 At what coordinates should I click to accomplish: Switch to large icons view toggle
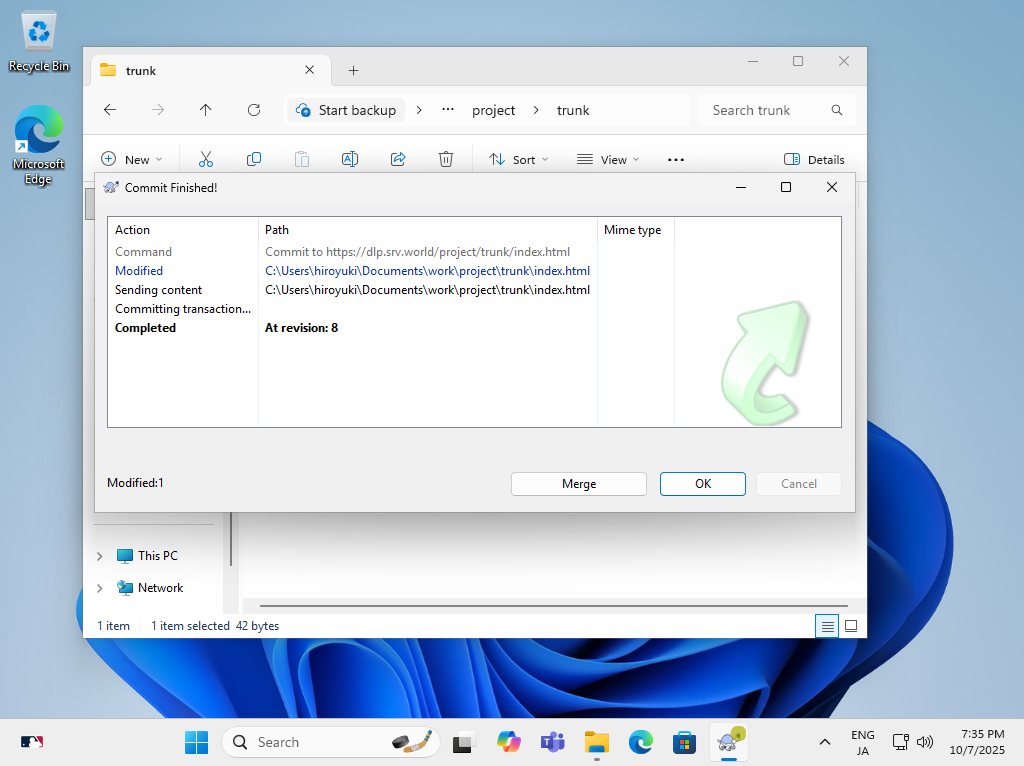851,626
